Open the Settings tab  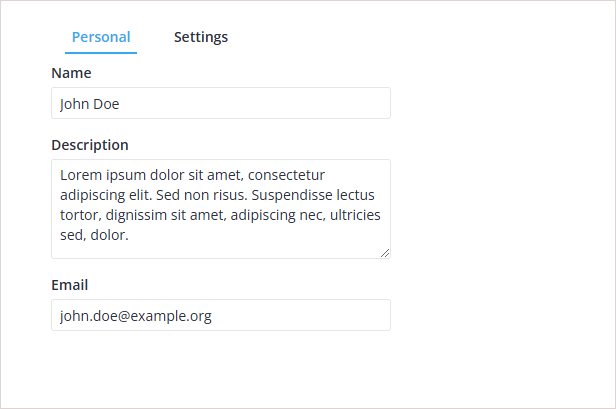coord(201,38)
